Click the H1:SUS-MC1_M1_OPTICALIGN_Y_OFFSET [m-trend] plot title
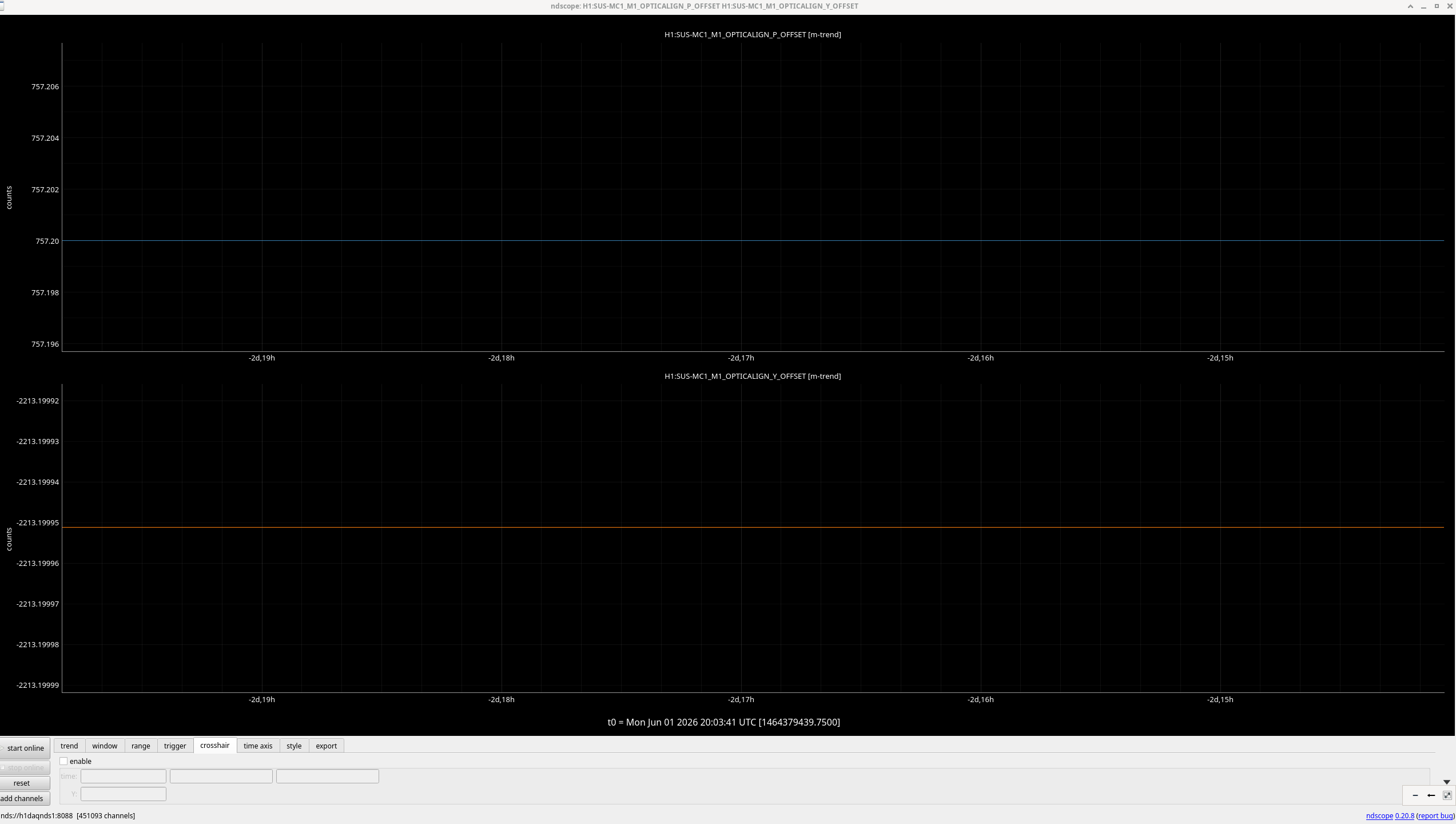 (753, 376)
